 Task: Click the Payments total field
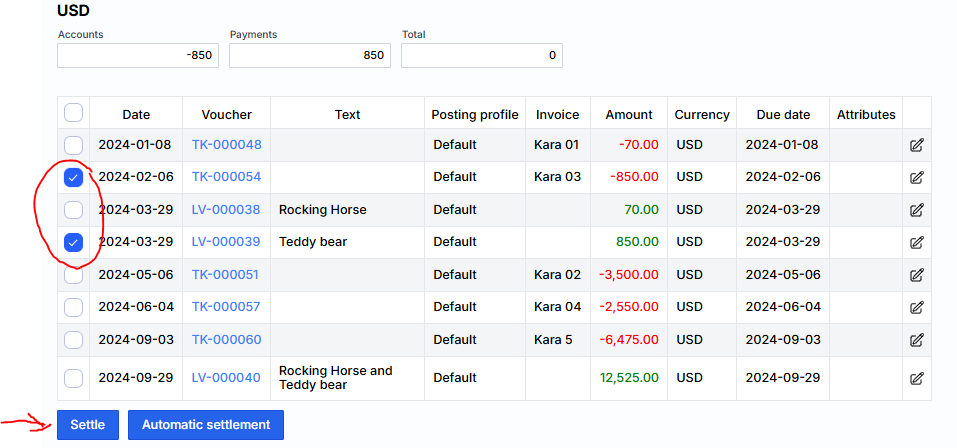[x=309, y=56]
